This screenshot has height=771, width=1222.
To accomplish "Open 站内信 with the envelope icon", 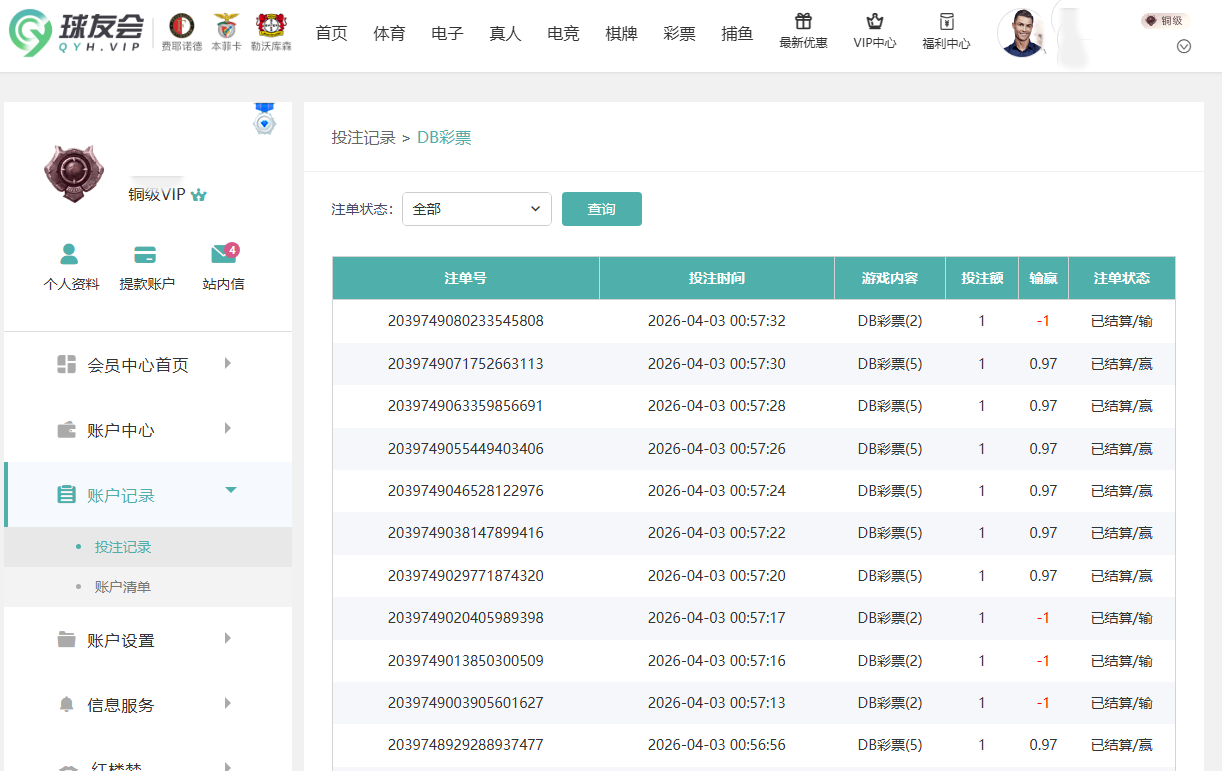I will click(x=222, y=255).
